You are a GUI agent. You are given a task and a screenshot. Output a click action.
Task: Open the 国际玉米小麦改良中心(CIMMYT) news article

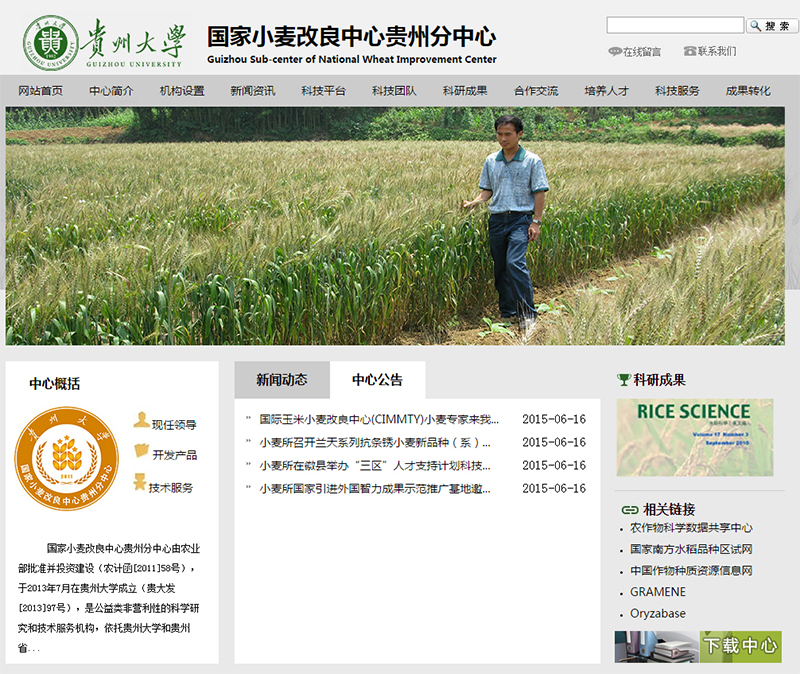[x=378, y=419]
